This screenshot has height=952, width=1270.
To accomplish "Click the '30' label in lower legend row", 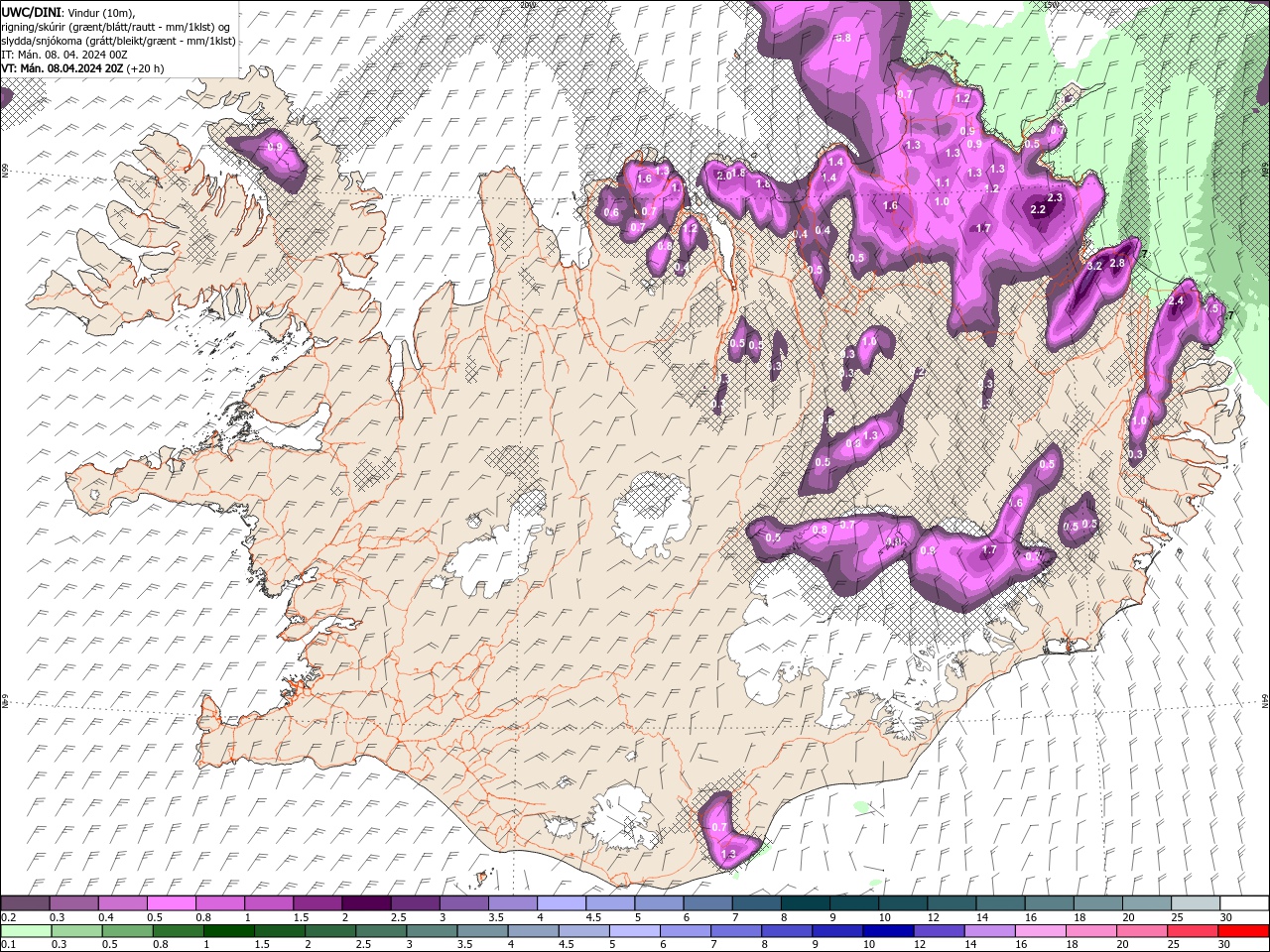I will point(1224,945).
